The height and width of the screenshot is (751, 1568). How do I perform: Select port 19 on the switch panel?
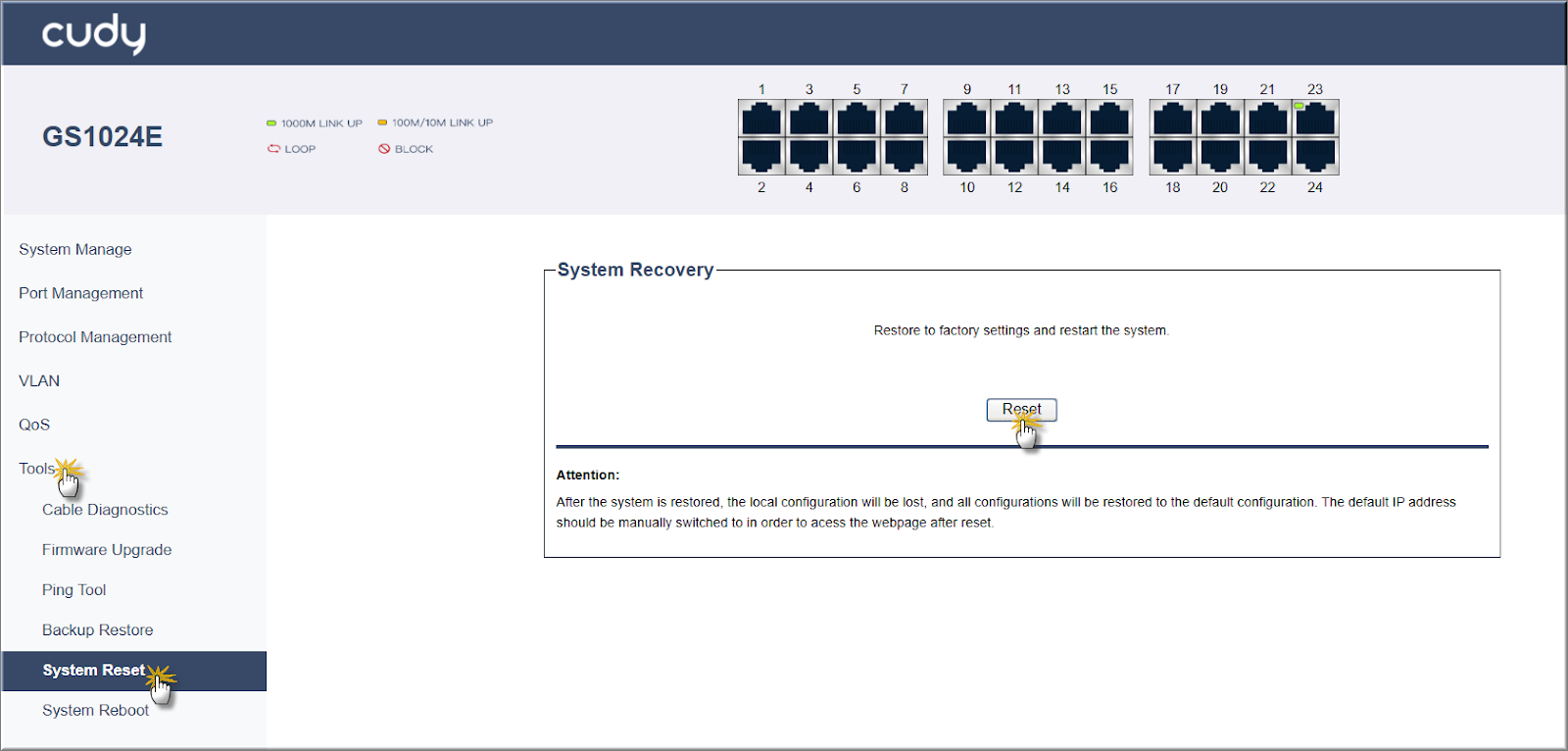coord(1220,120)
